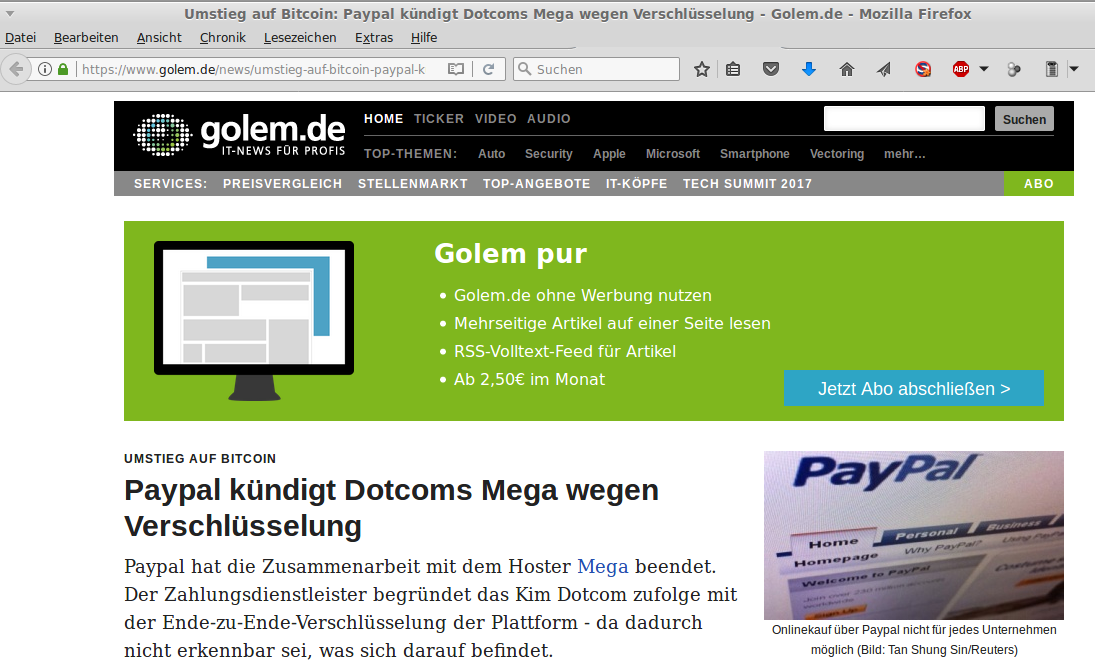This screenshot has width=1095, height=666.
Task: Open the TECH SUMMIT 2017 link
Action: [x=747, y=184]
